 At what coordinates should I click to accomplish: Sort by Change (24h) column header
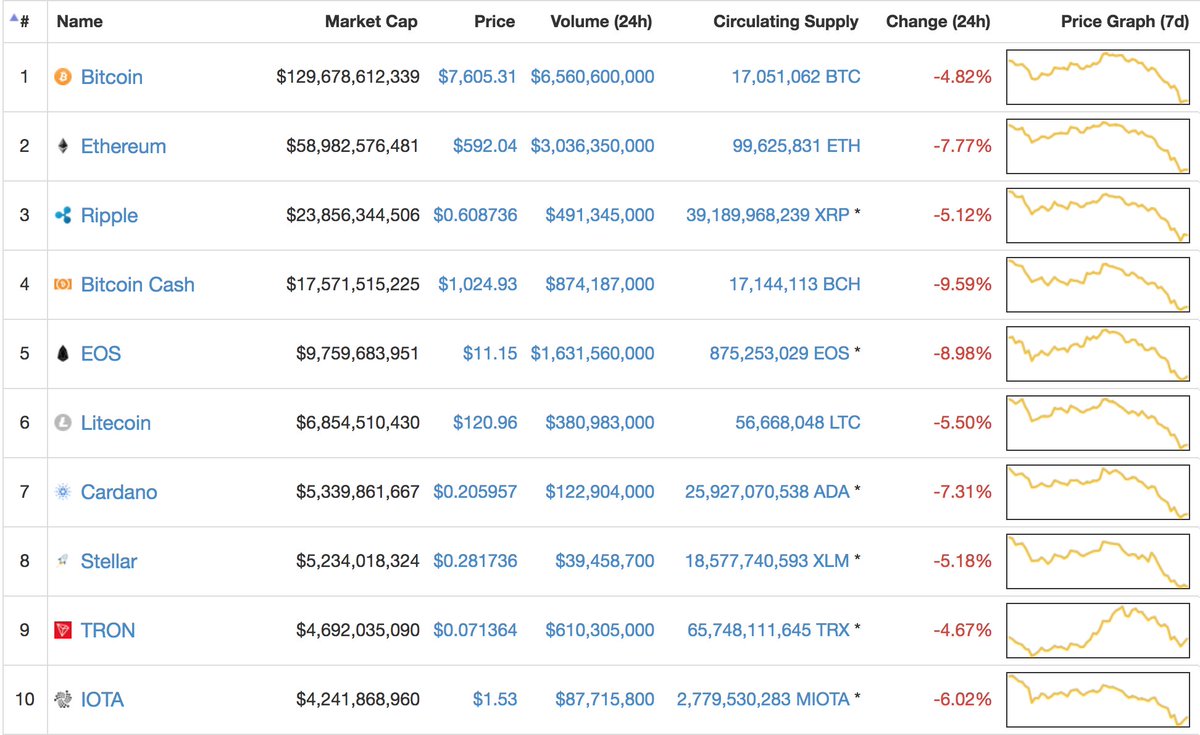tap(938, 21)
